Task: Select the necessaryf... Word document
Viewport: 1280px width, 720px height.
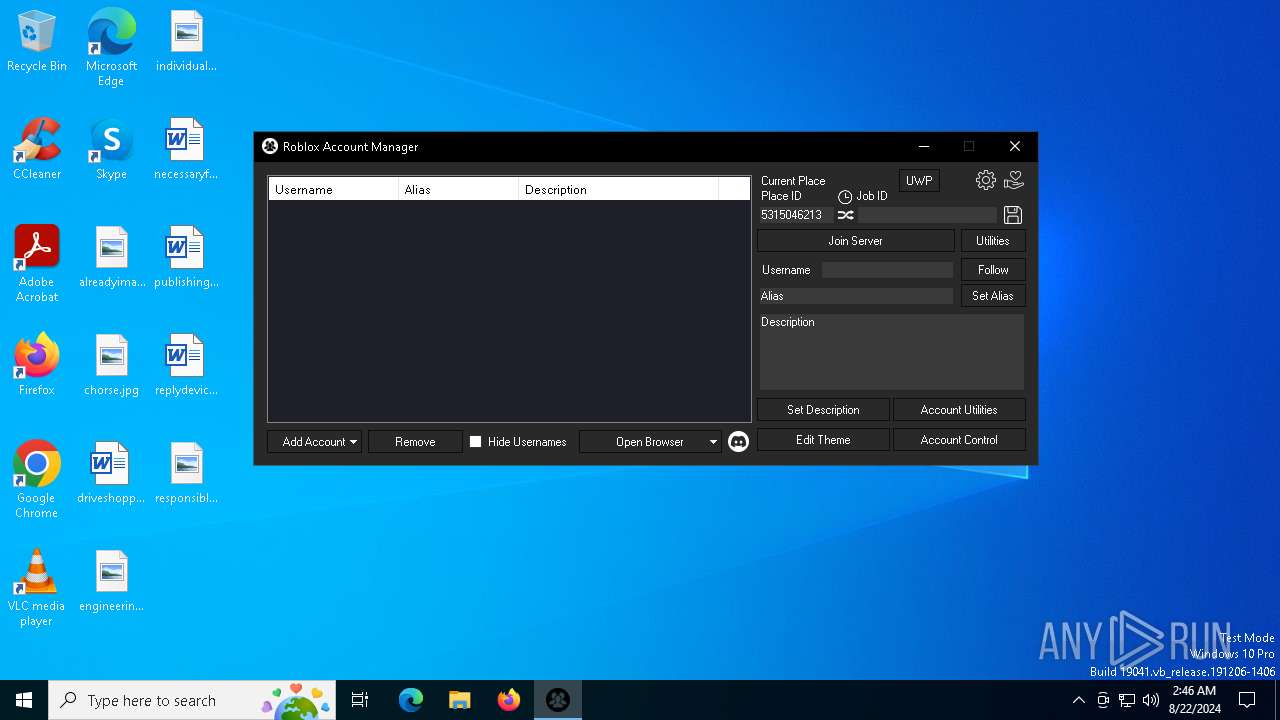Action: point(186,149)
